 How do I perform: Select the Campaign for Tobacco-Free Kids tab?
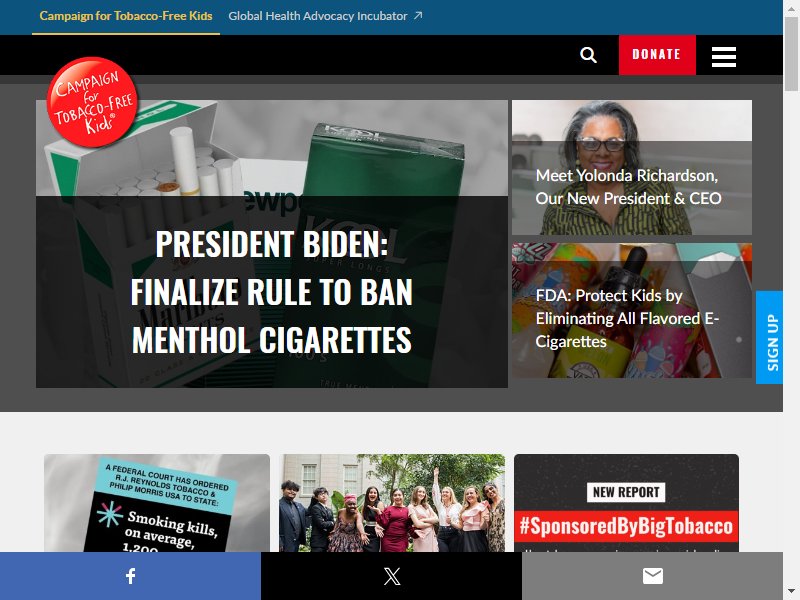[x=126, y=16]
